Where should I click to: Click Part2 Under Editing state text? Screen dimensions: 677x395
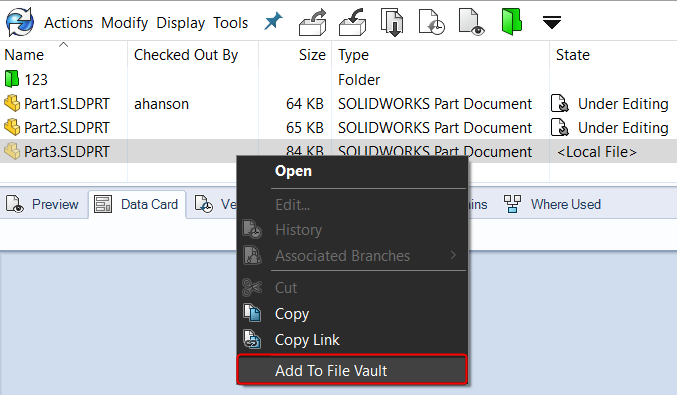tap(623, 128)
